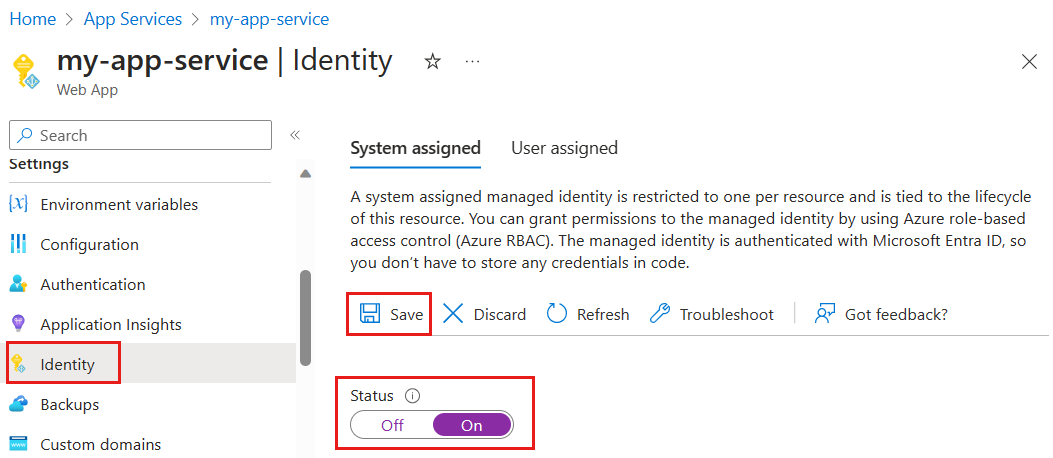Go to App Services breadcrumb link
Image resolution: width=1053 pixels, height=458 pixels.
[132, 19]
